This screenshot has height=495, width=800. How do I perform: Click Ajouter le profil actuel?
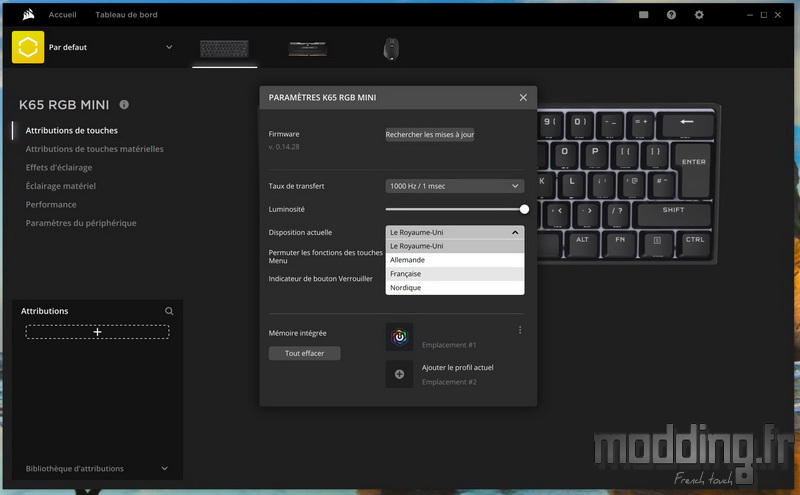pyautogui.click(x=458, y=367)
